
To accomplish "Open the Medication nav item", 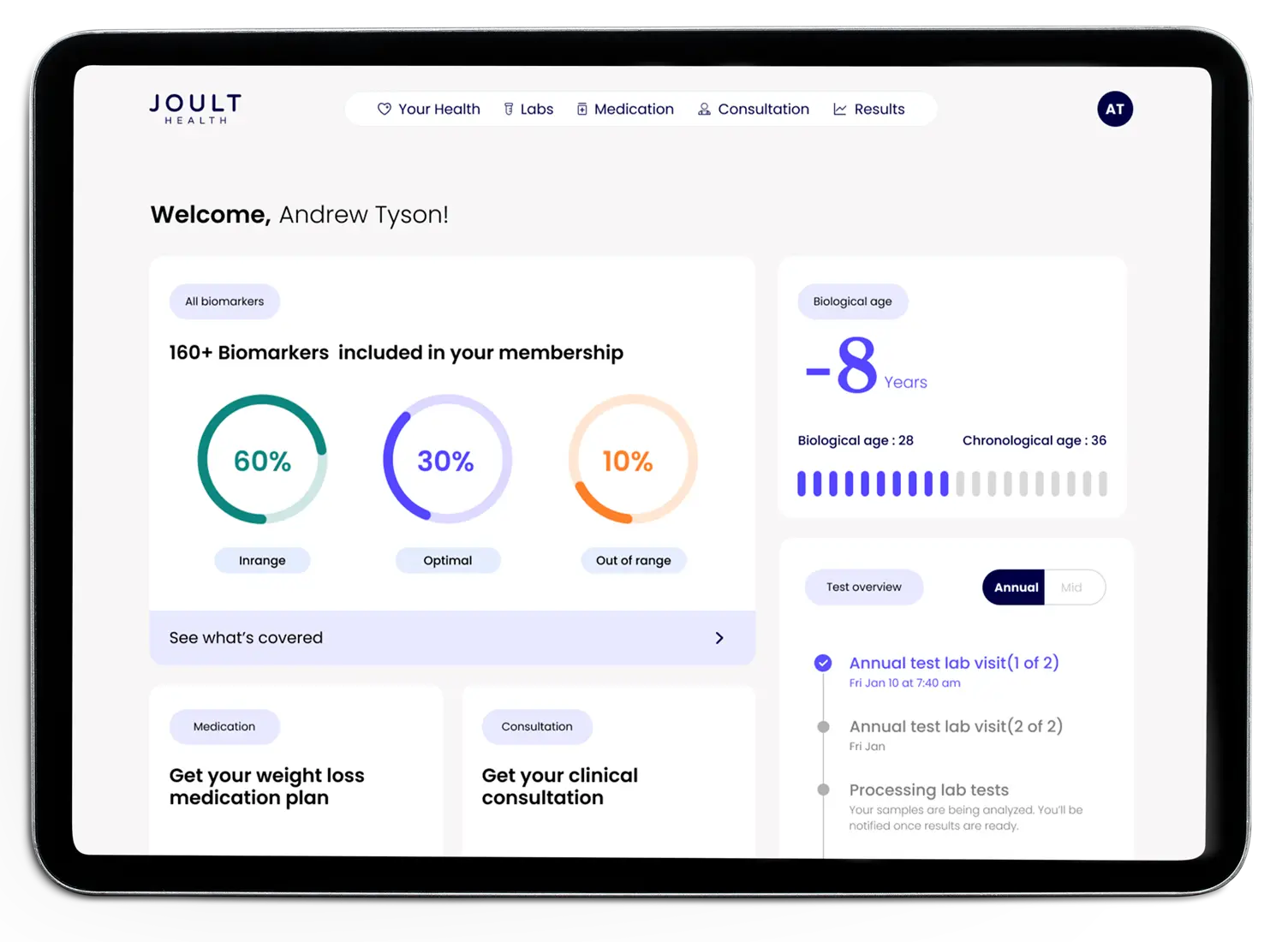I will pyautogui.click(x=625, y=109).
